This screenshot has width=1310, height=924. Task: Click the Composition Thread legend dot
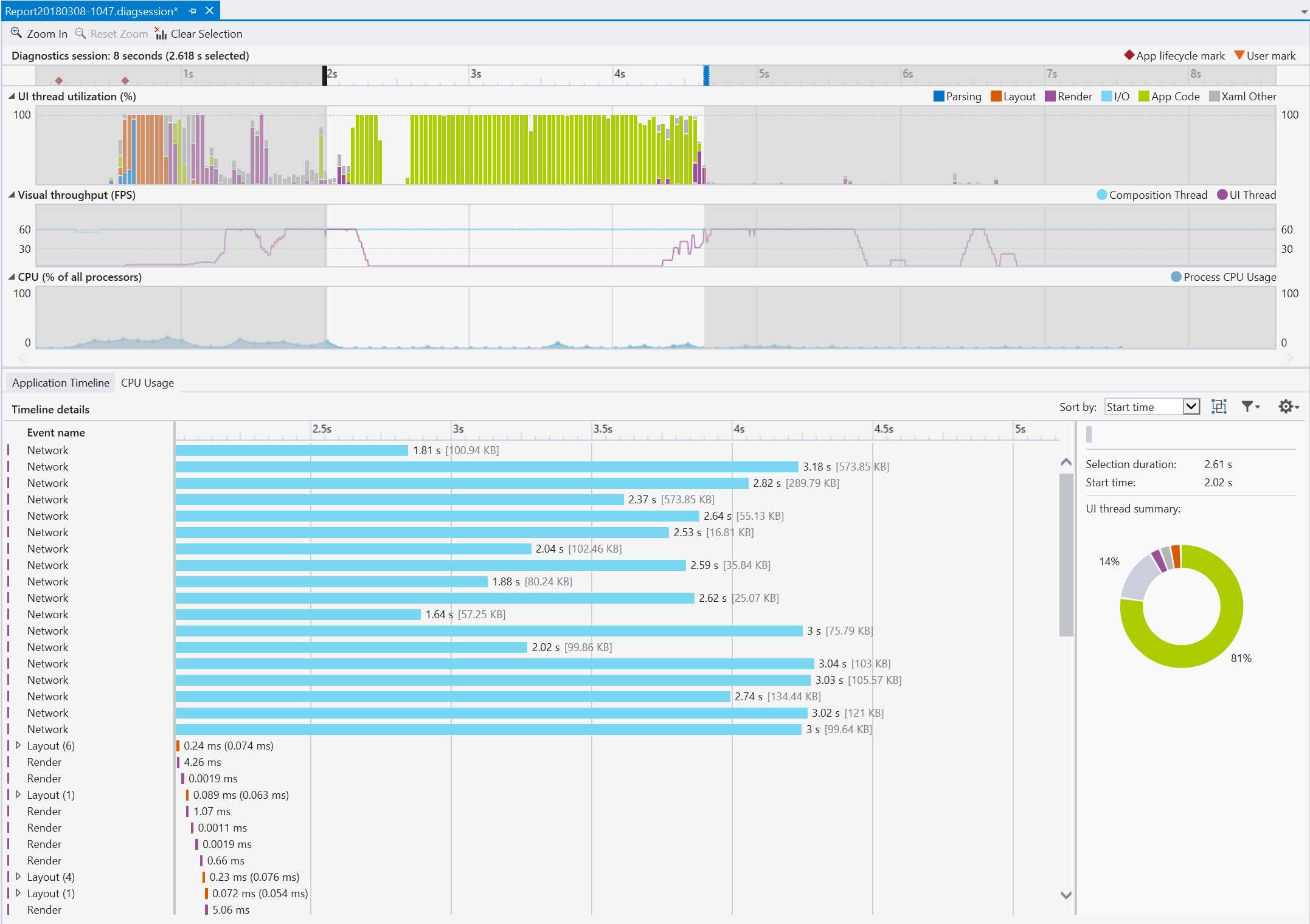tap(1101, 195)
